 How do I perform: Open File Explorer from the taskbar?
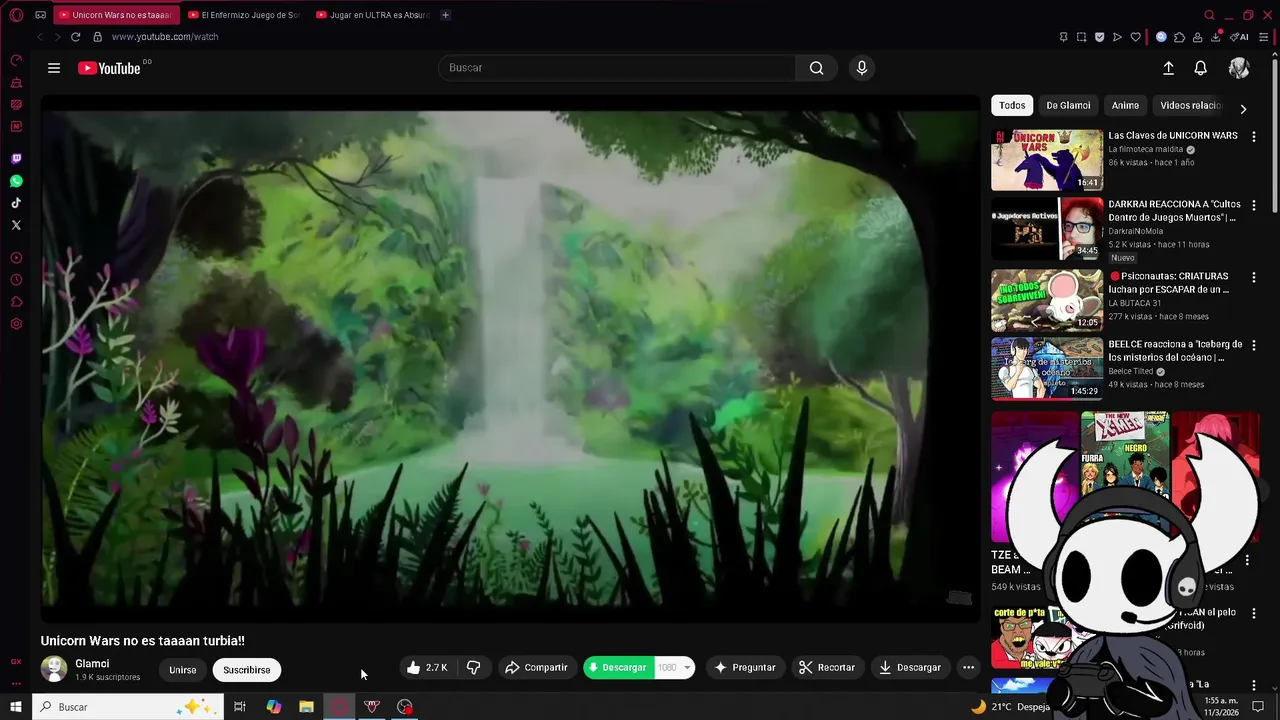pos(306,707)
